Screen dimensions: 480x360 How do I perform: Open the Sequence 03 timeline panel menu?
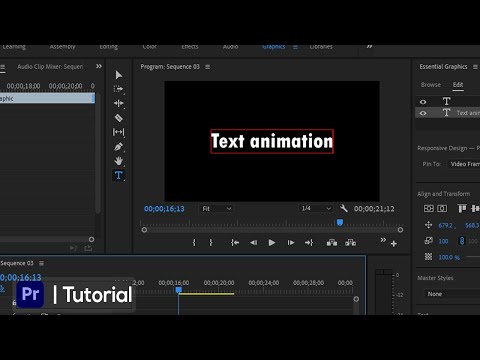(41, 263)
